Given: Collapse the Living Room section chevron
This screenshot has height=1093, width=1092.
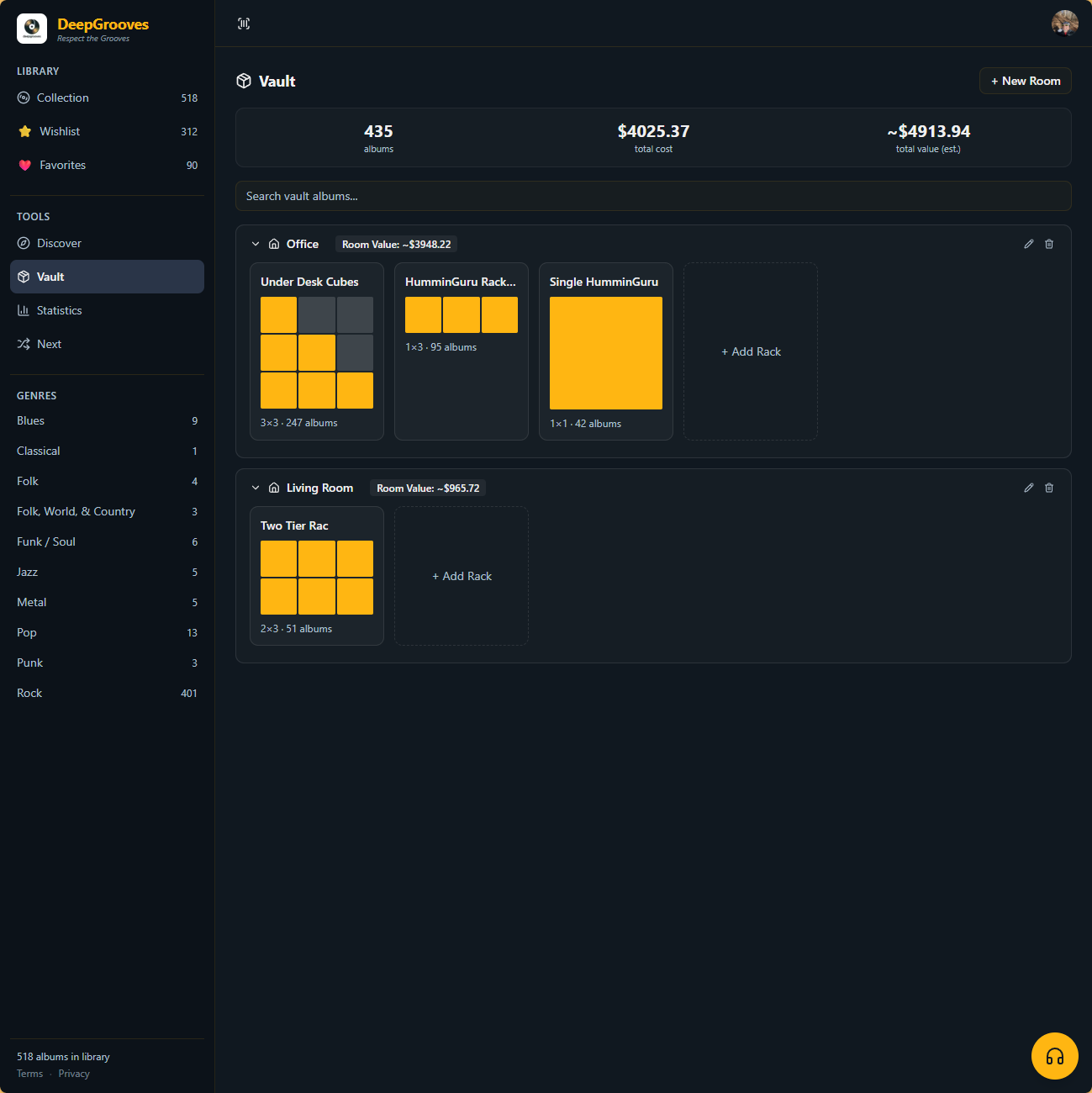Looking at the screenshot, I should [x=256, y=488].
